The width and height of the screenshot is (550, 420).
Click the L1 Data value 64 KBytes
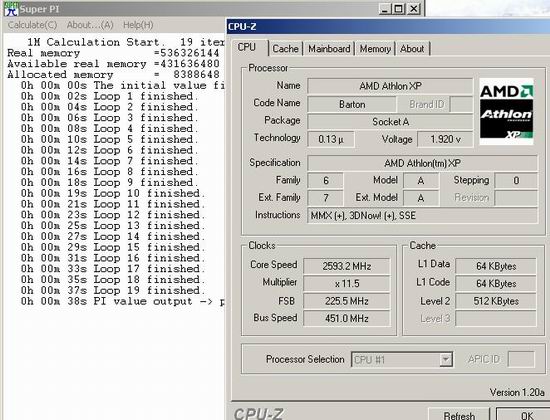coord(496,266)
